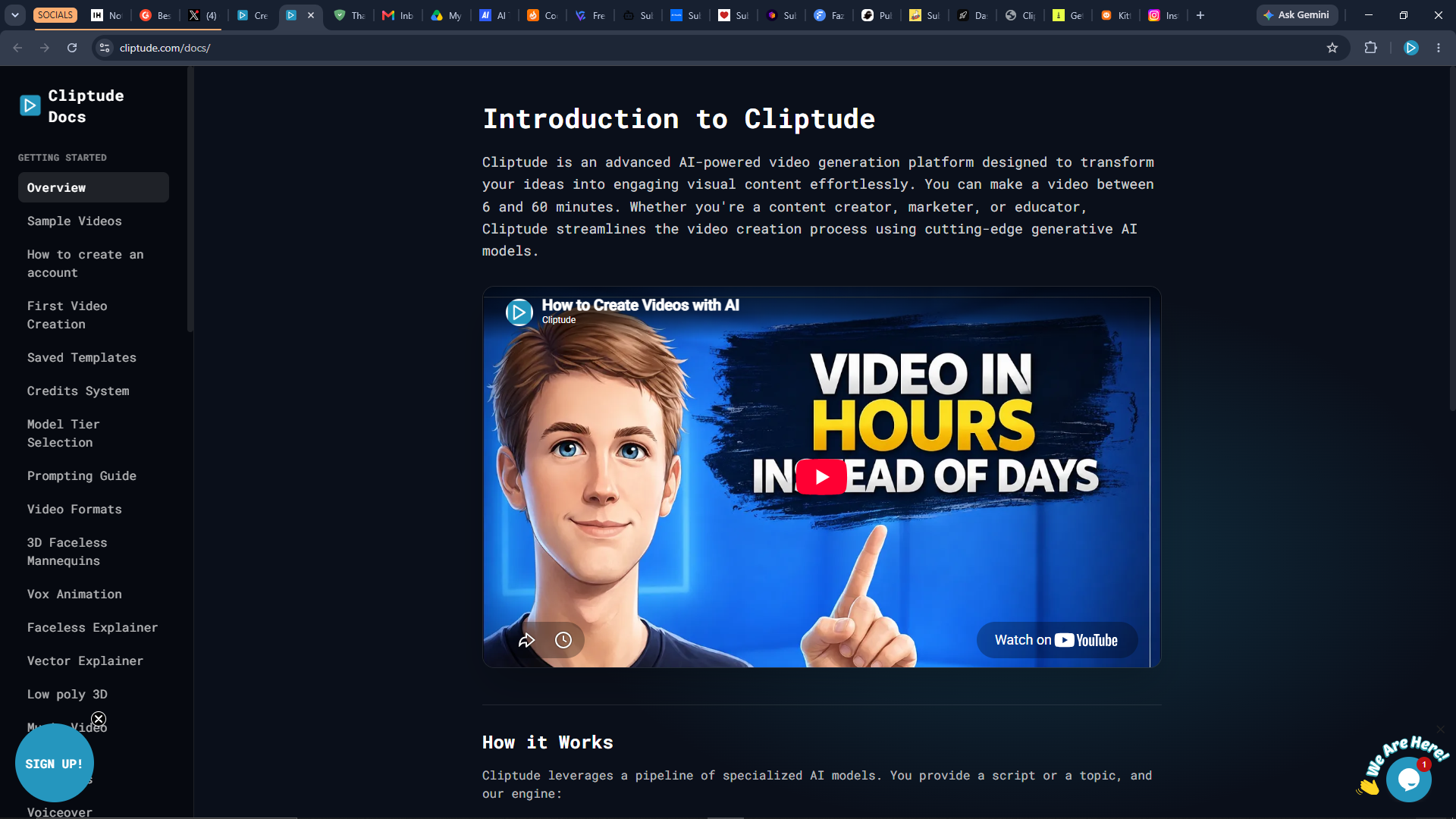Select Overview in the sidebar

click(93, 187)
